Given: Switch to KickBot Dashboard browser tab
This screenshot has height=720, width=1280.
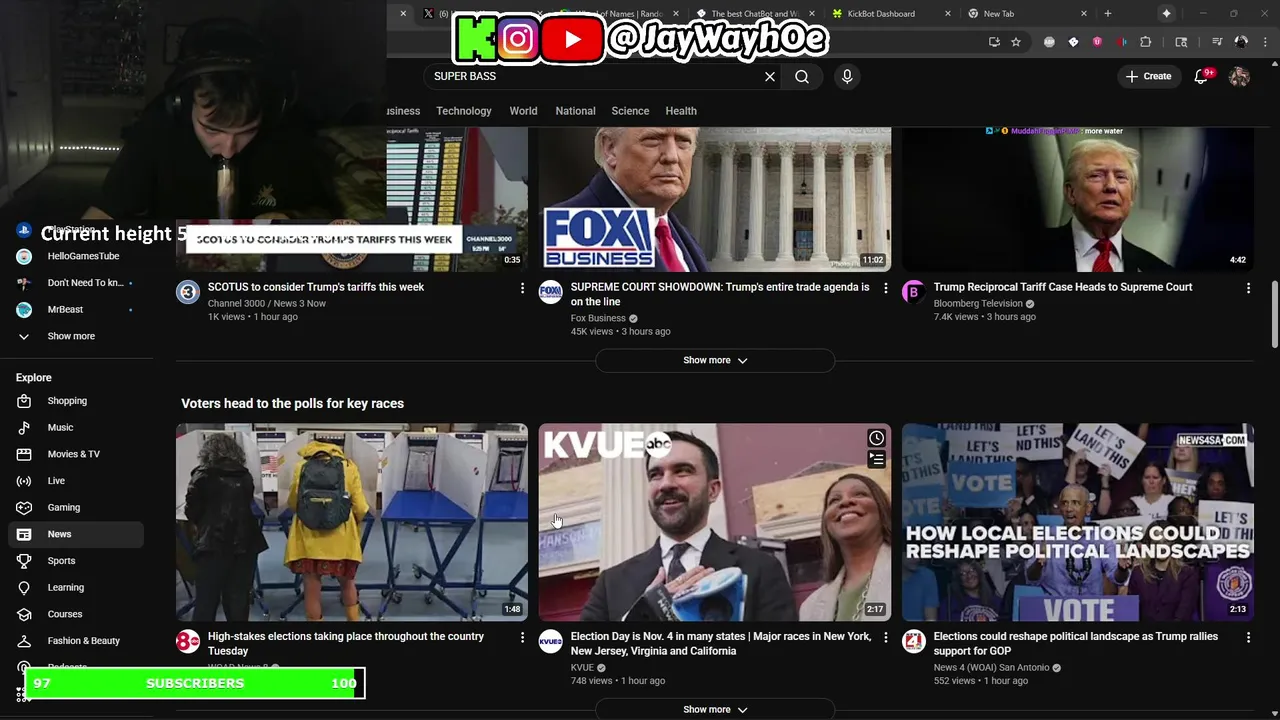Looking at the screenshot, I should 890,13.
